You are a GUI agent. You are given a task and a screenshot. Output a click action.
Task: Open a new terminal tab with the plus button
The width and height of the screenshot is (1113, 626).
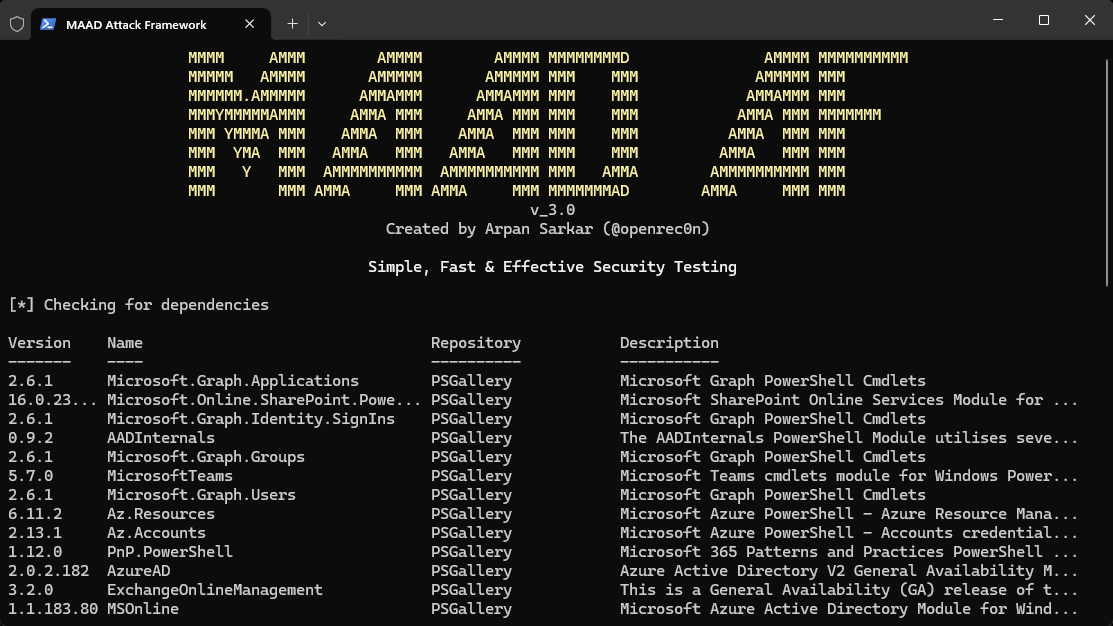[x=291, y=23]
